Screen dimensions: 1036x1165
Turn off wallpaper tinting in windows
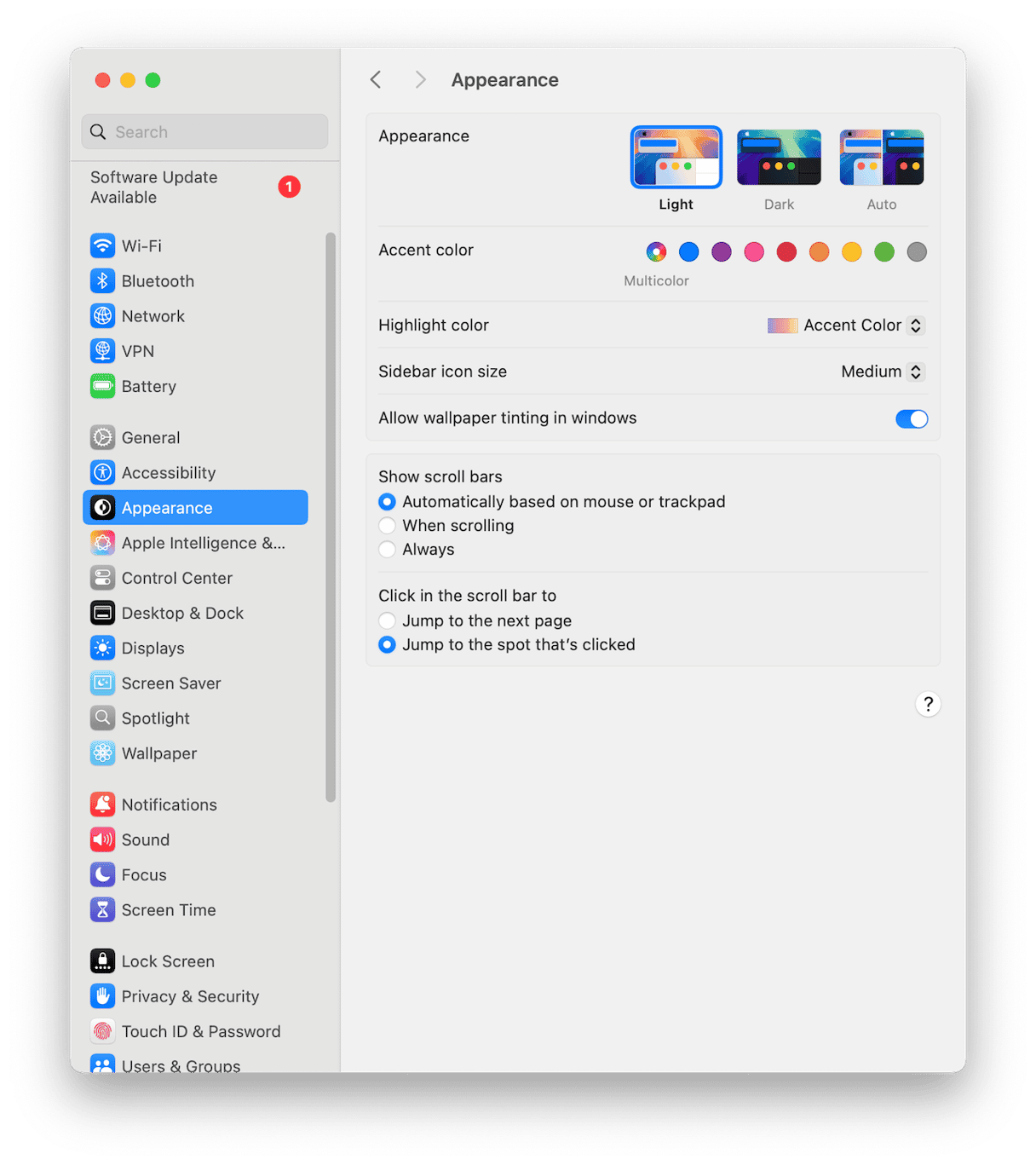pos(911,418)
